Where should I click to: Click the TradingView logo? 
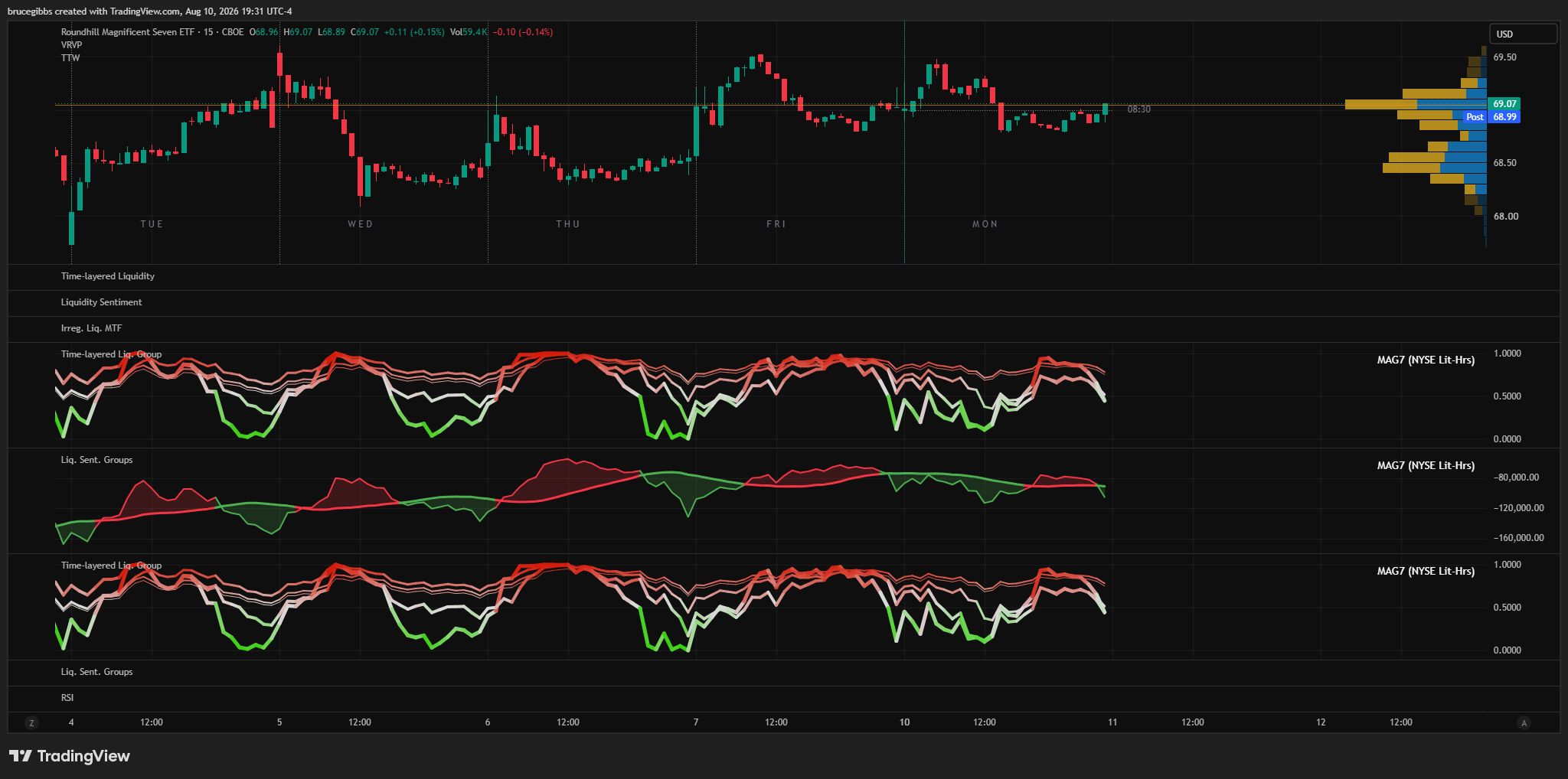point(70,756)
